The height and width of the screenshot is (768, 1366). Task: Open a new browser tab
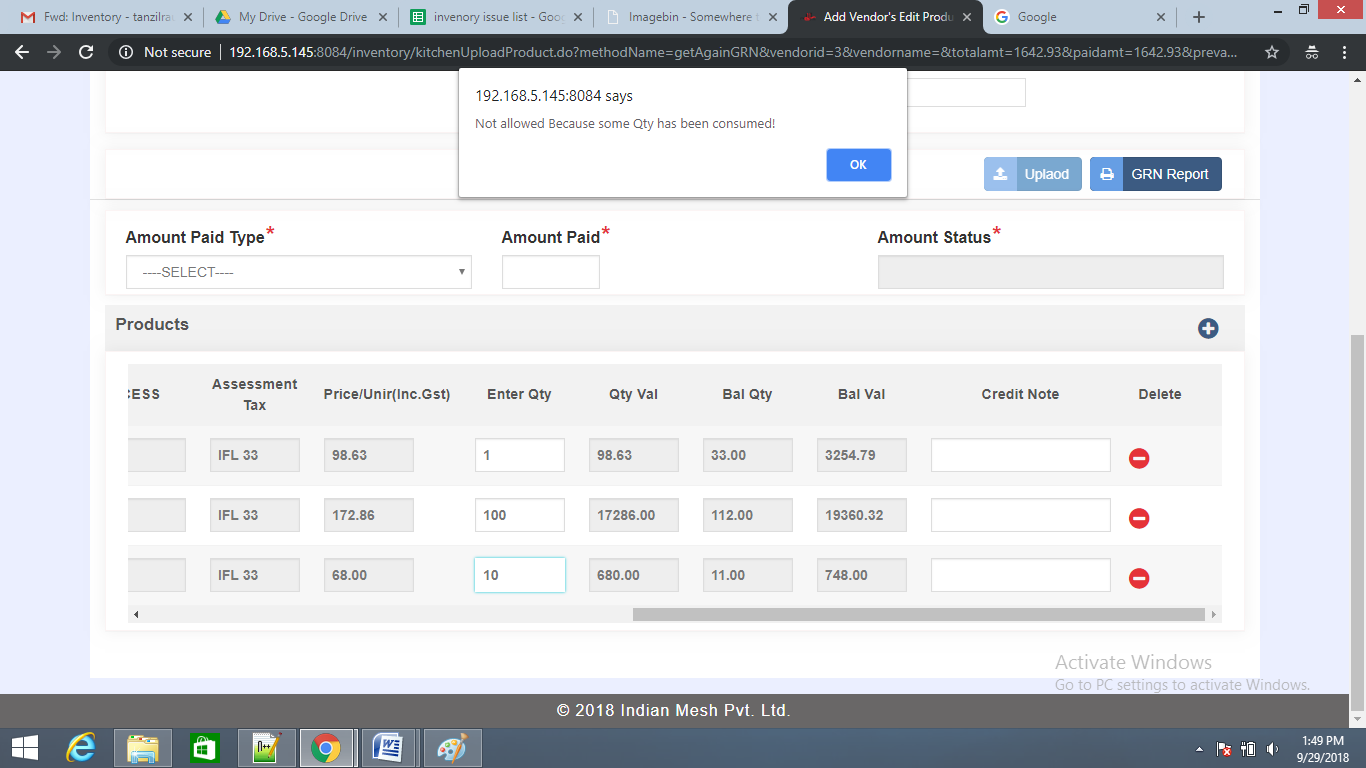click(1199, 17)
